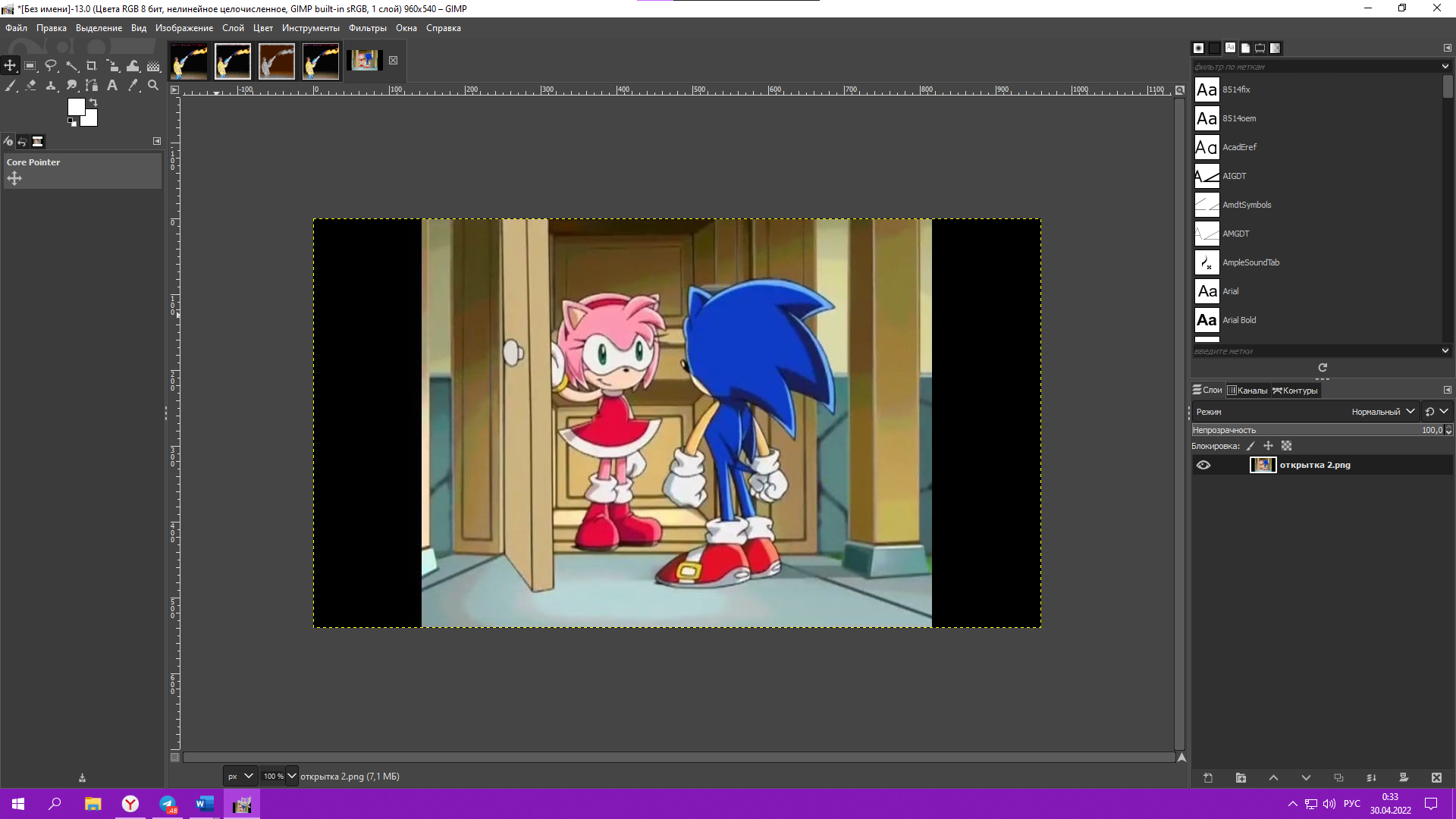Select the Rectangle Select tool
This screenshot has height=819, width=1456.
[30, 66]
